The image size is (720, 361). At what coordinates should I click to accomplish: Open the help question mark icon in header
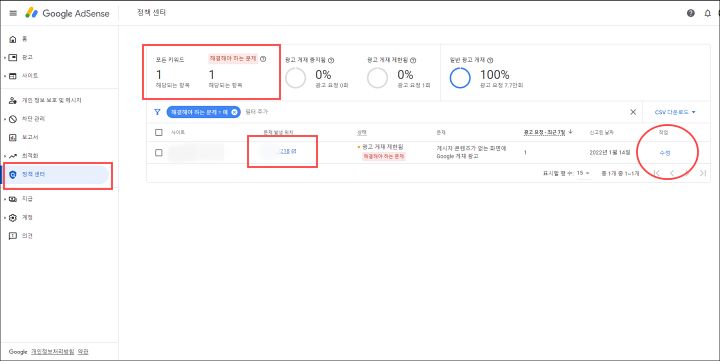pos(691,13)
